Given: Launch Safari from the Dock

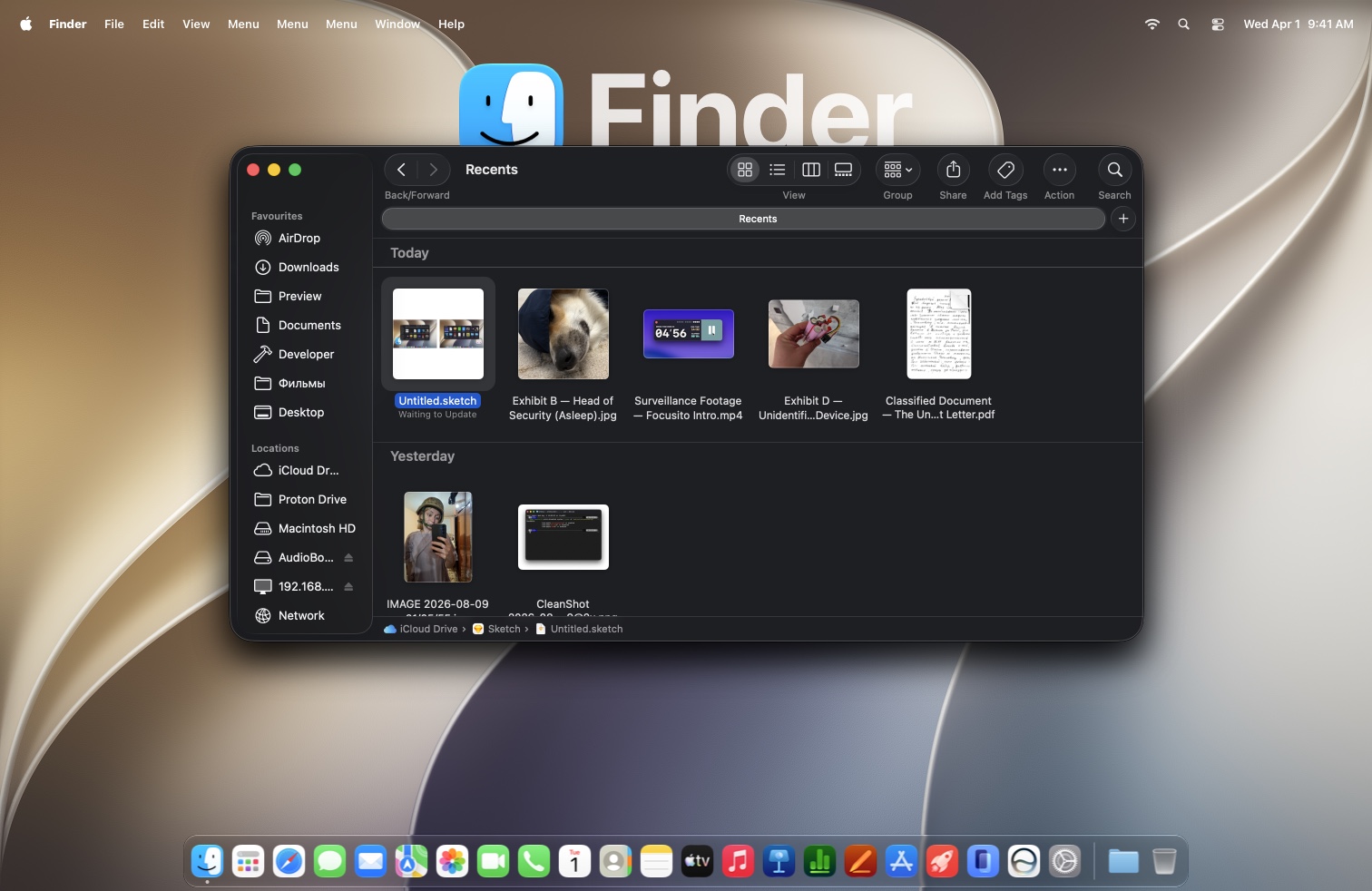Looking at the screenshot, I should pyautogui.click(x=289, y=861).
